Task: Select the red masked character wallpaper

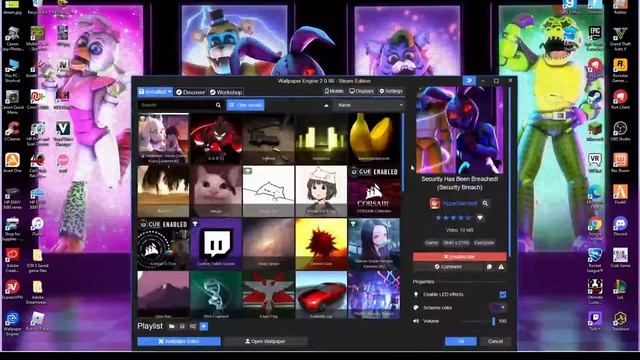Action: [216, 138]
